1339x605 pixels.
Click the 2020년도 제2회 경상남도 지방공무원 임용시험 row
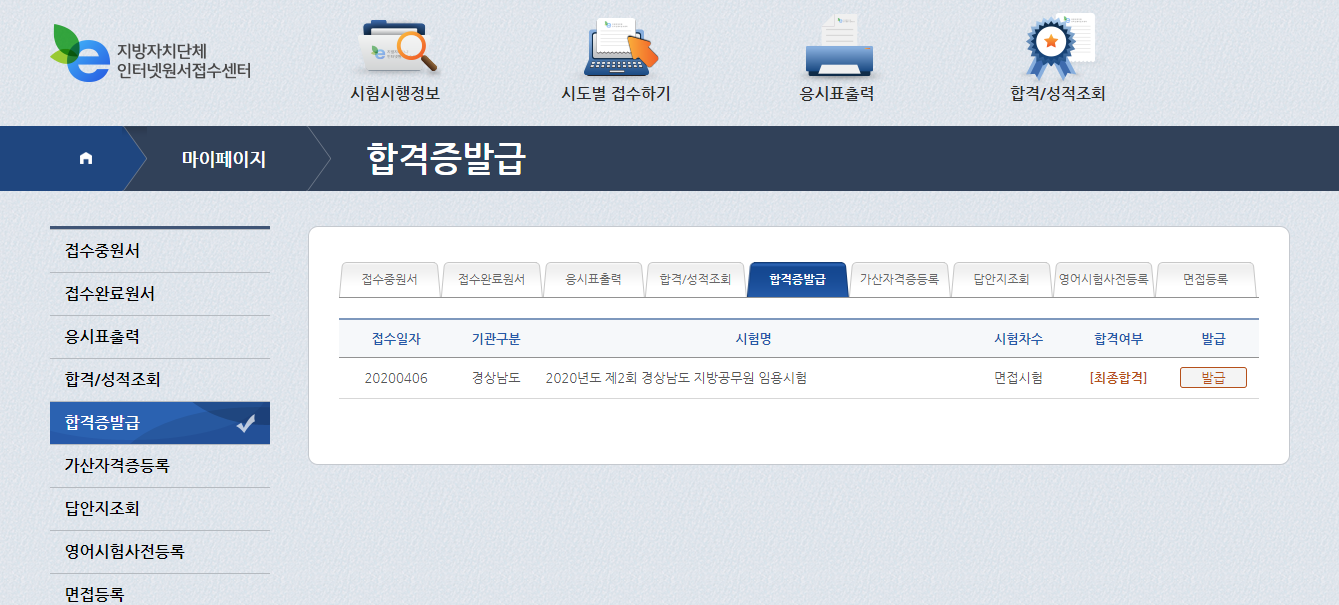point(676,378)
